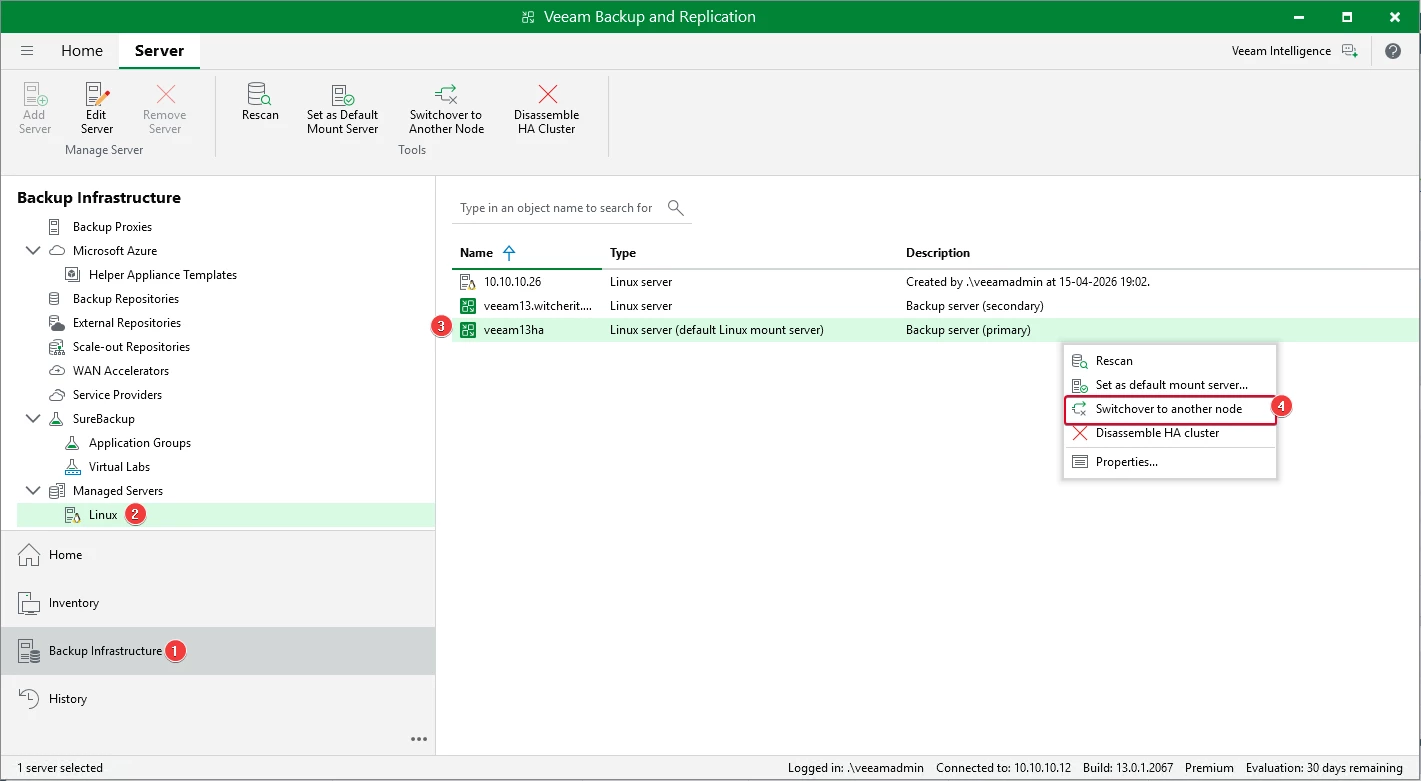Select Service Providers in the tree

click(117, 395)
